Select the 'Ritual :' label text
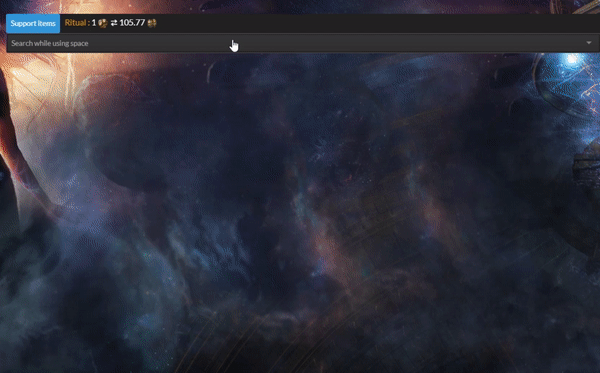 pyautogui.click(x=77, y=23)
